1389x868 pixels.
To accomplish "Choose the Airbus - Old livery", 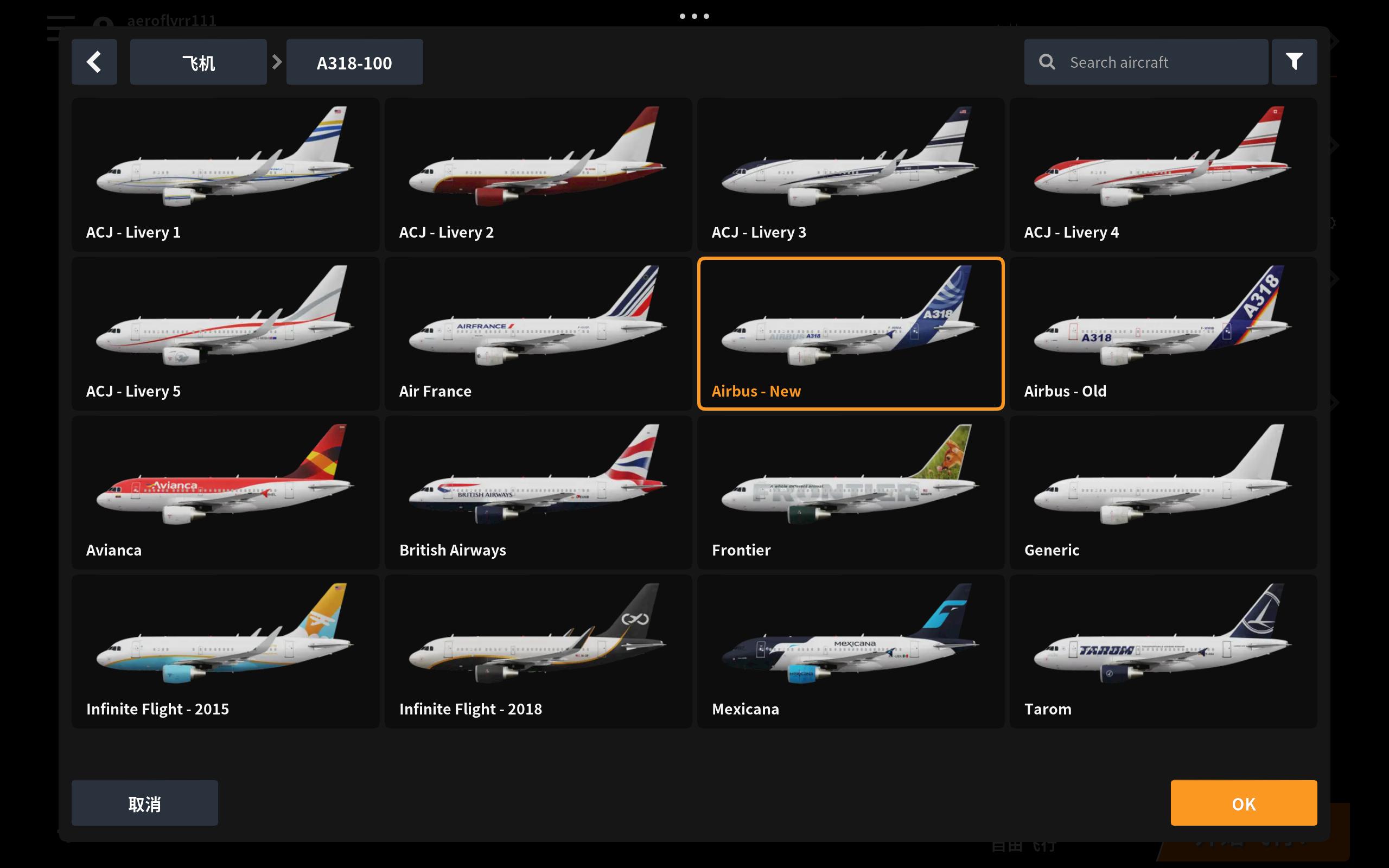I will pos(1163,334).
